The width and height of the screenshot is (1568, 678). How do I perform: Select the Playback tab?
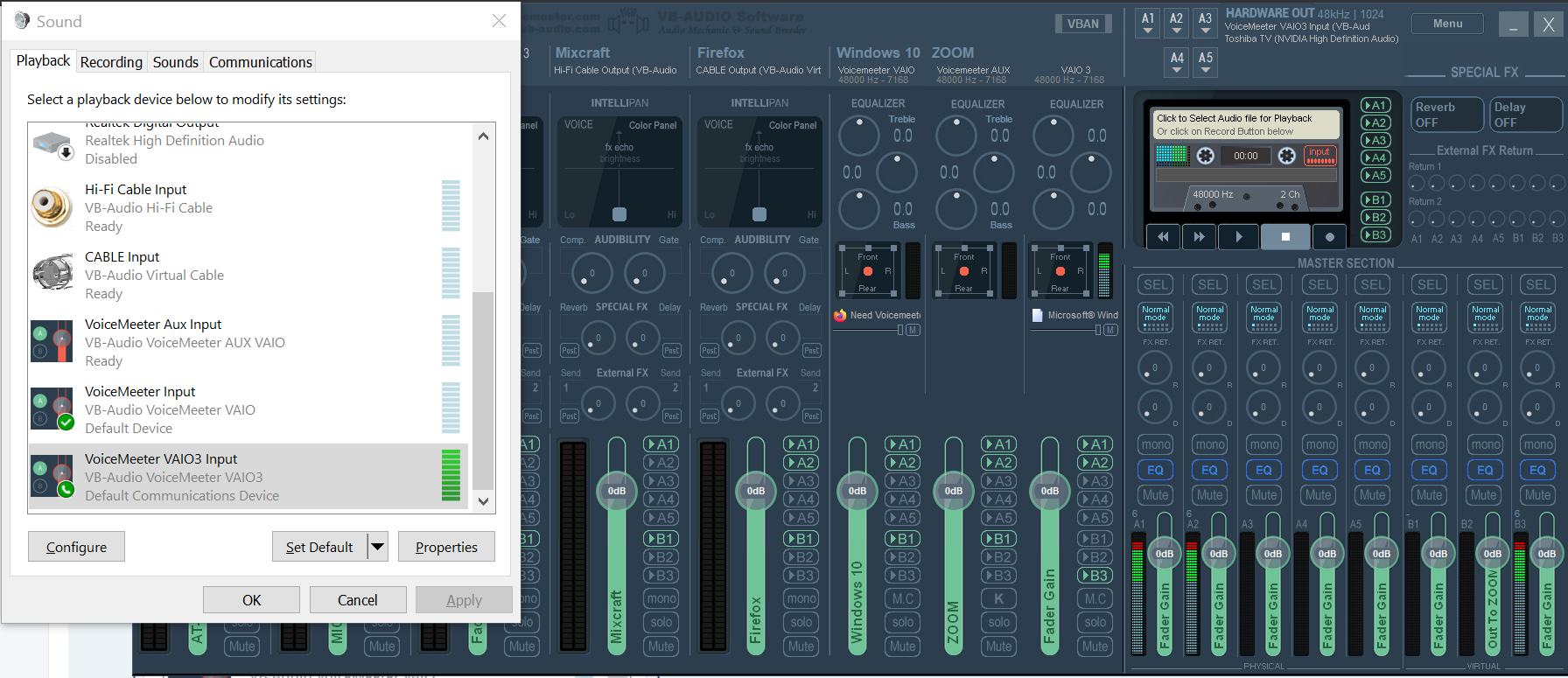coord(43,60)
